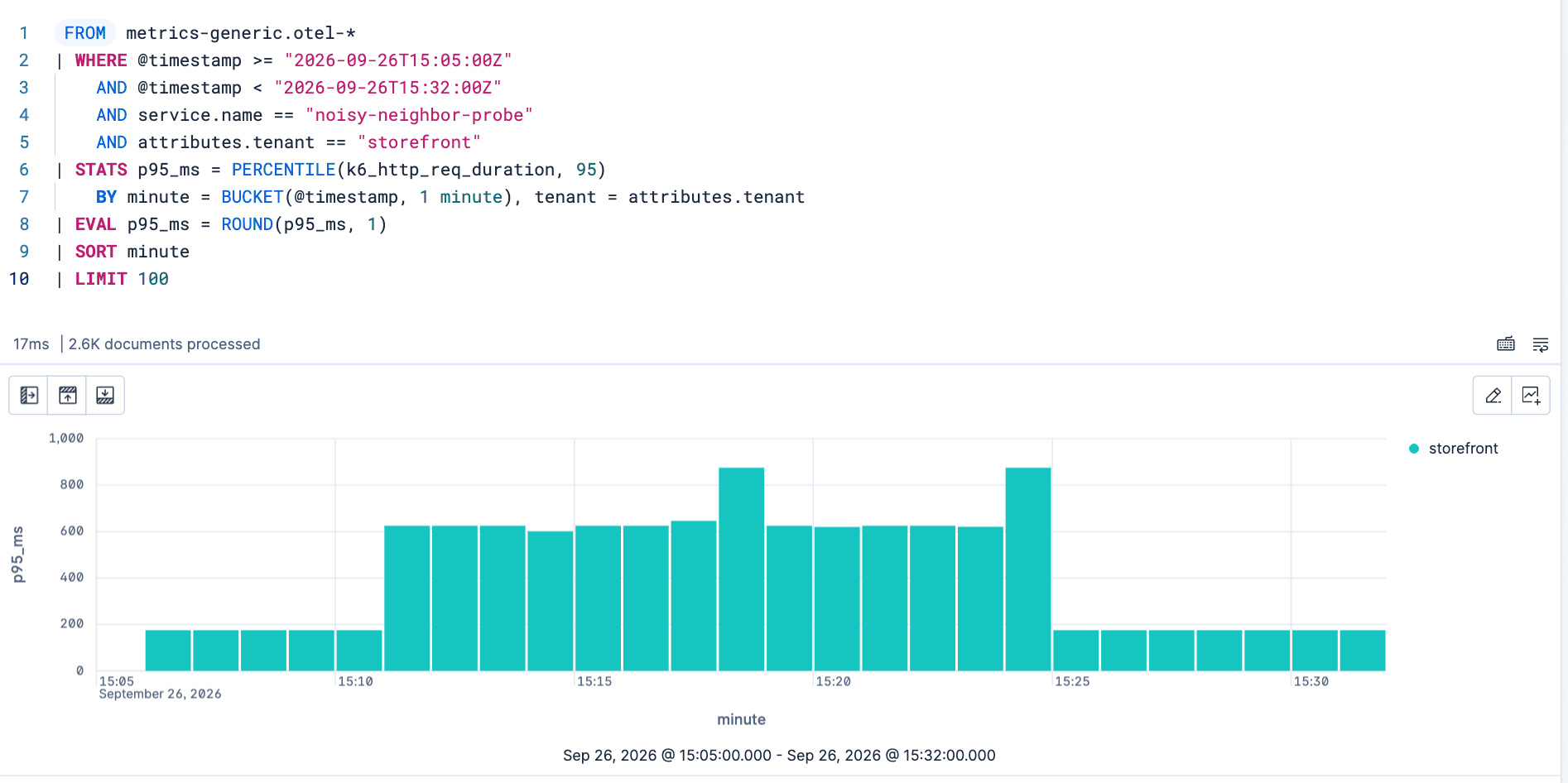Click the time range caption below chart

click(x=779, y=756)
